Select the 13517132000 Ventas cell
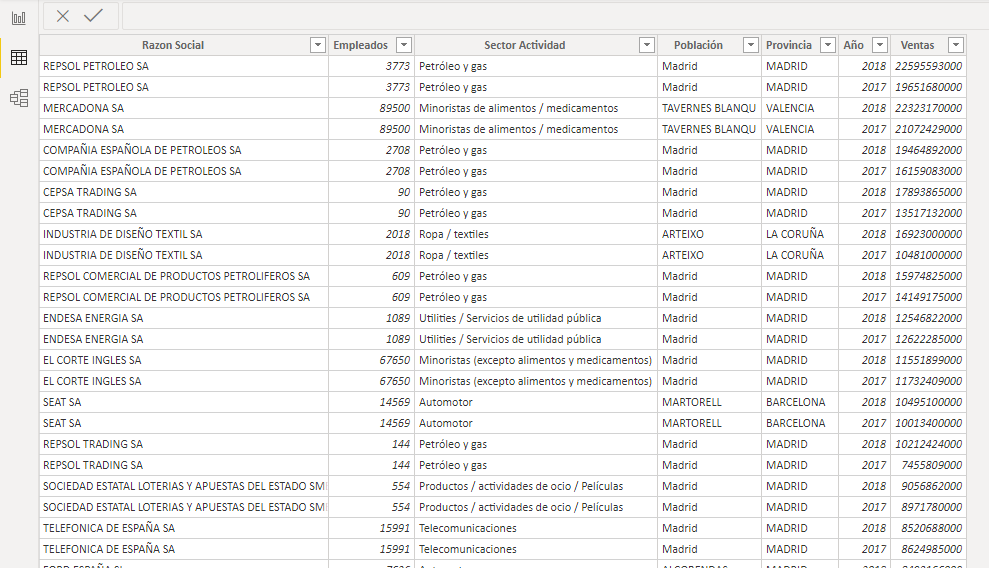The width and height of the screenshot is (989, 568). (928, 213)
